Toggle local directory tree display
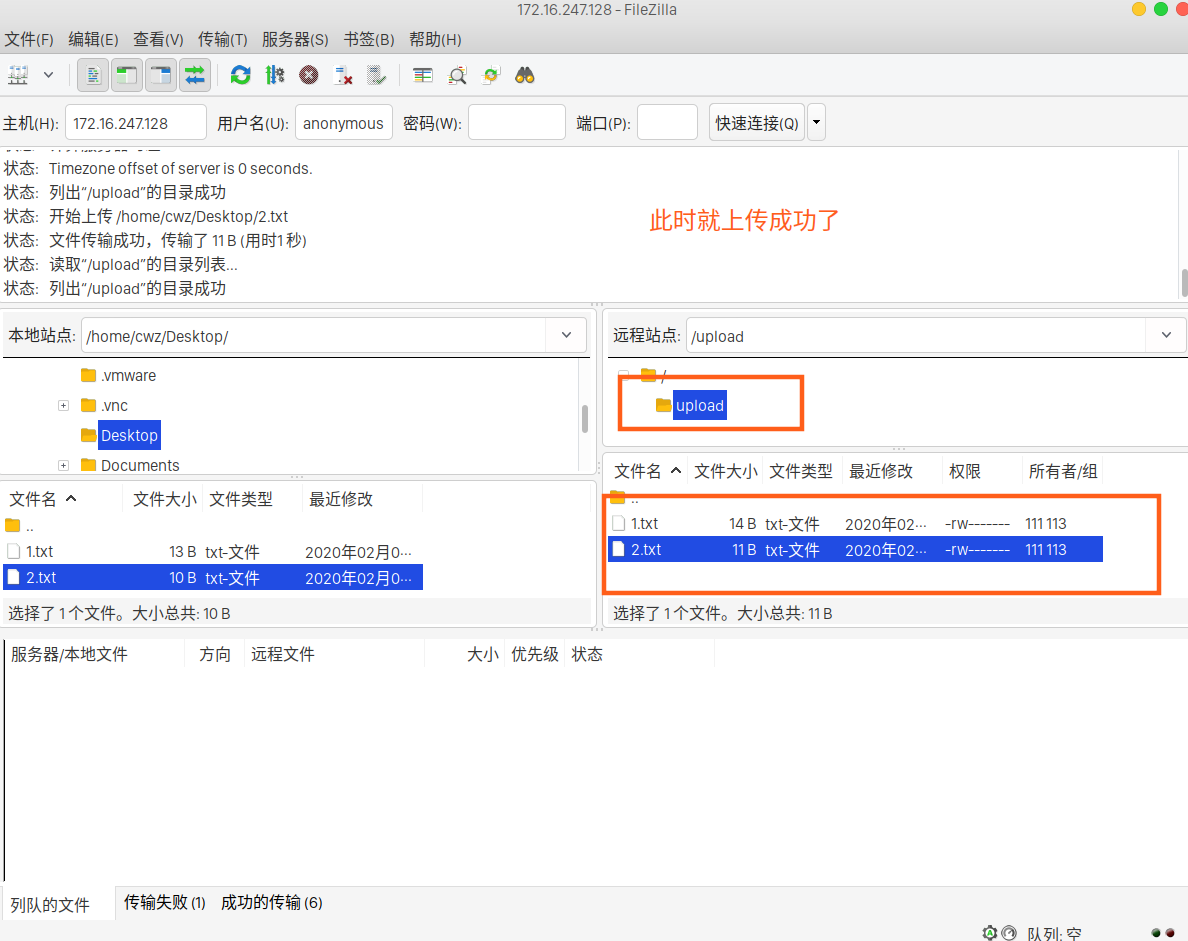 (x=127, y=75)
